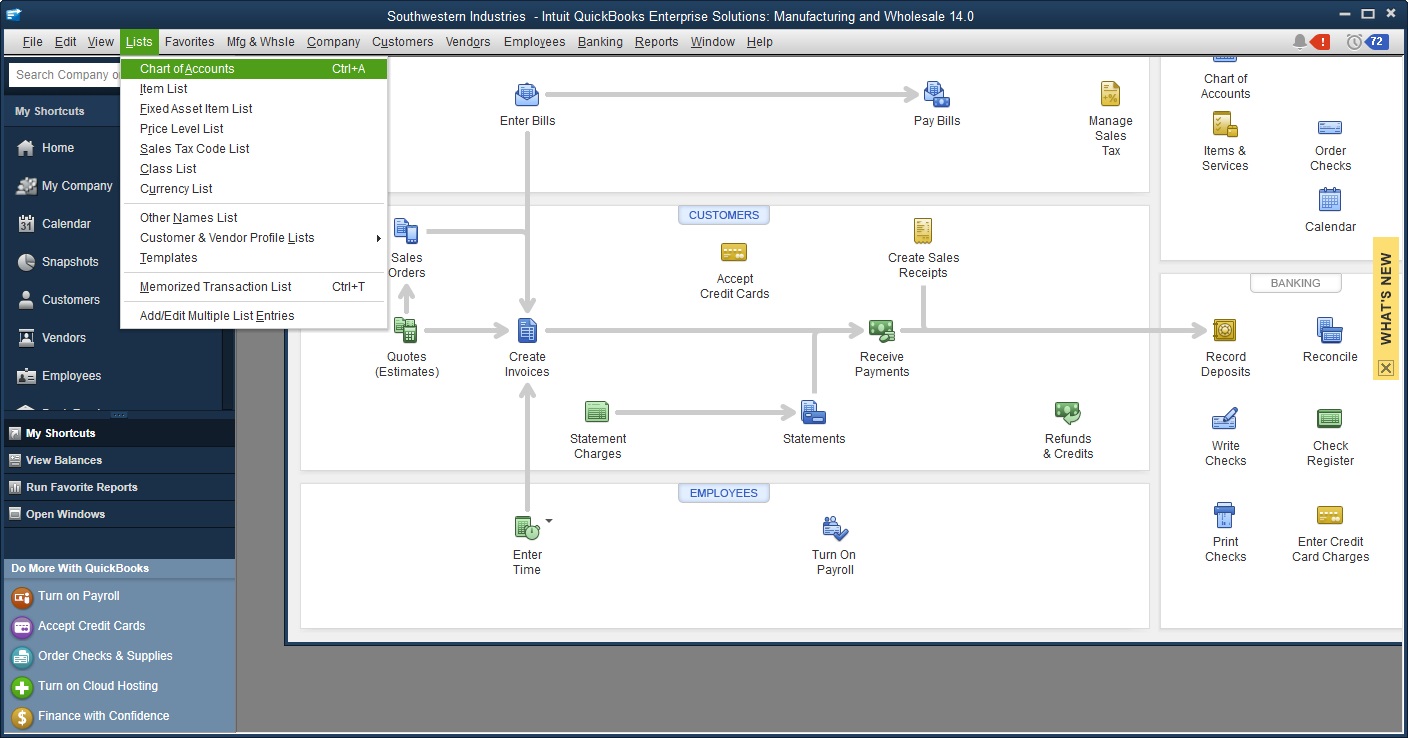Switch to Open Windows pane

coord(119,514)
